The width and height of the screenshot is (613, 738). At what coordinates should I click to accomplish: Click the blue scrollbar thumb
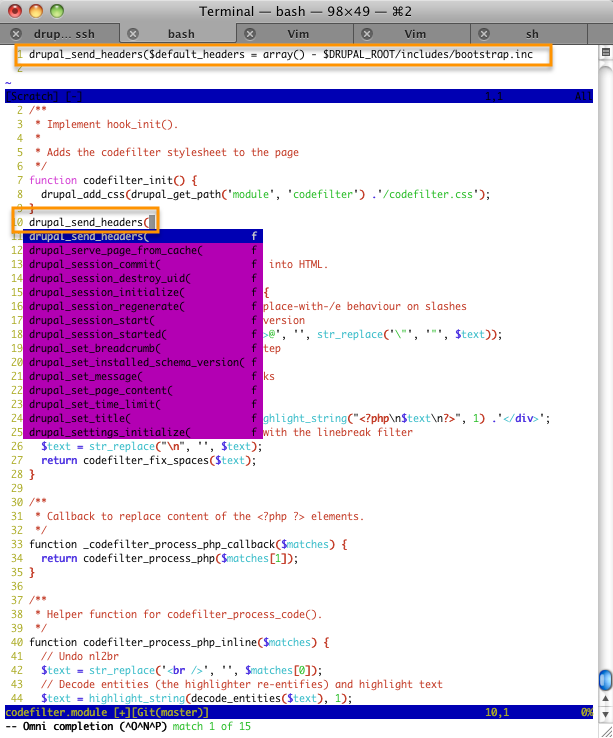coord(605,680)
